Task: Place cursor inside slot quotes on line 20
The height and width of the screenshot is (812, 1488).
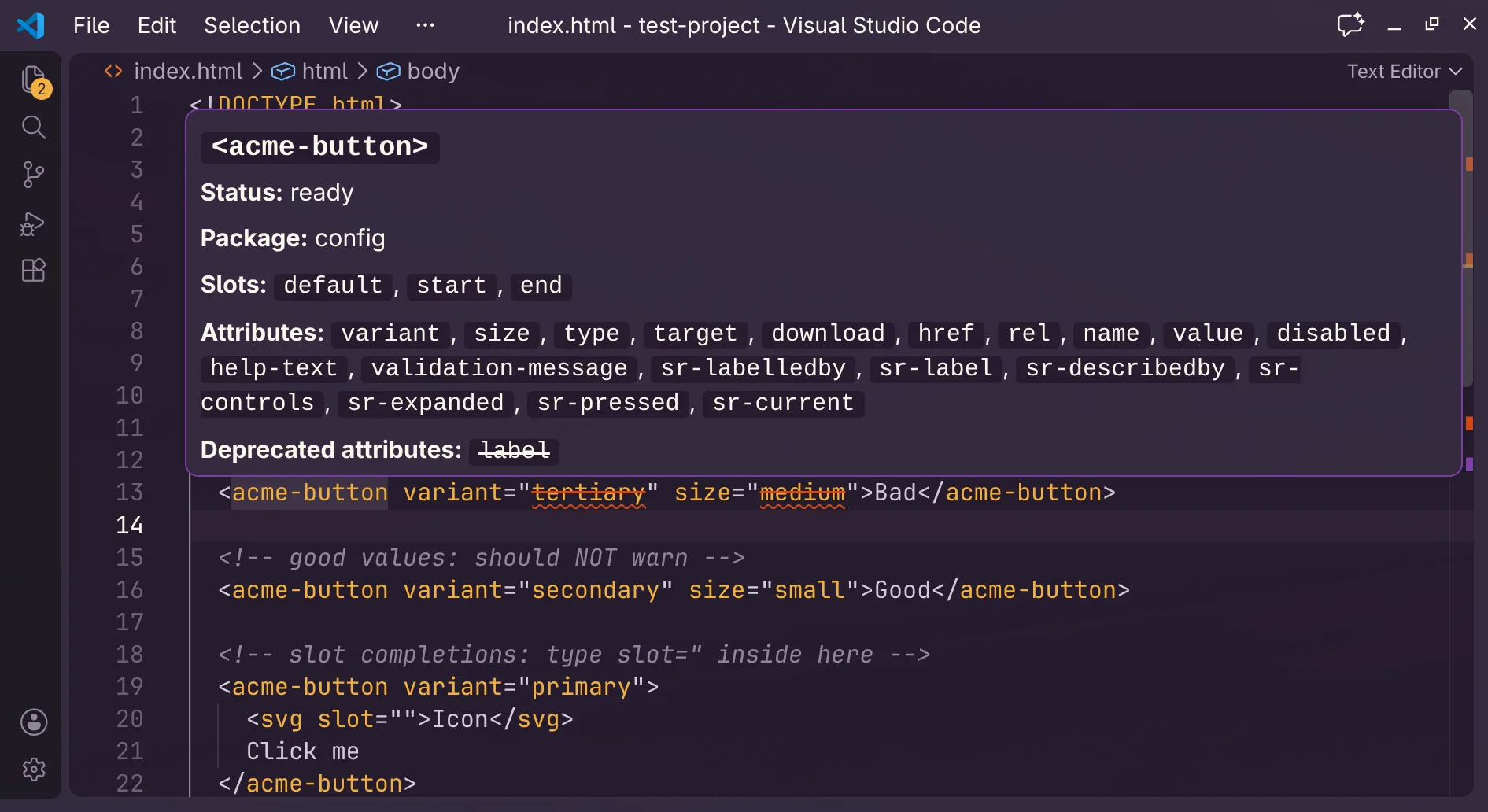Action: click(403, 719)
